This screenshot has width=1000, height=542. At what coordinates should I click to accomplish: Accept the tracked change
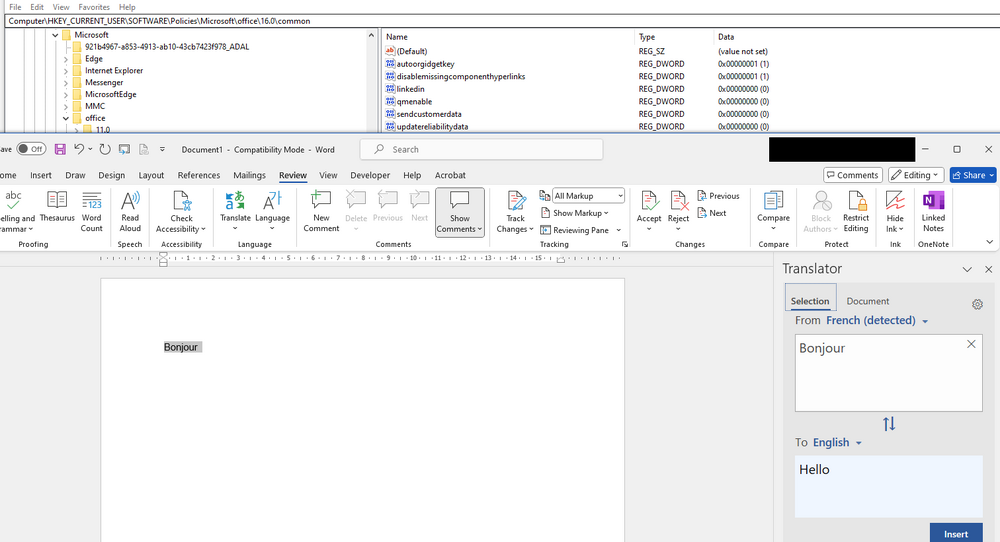649,212
